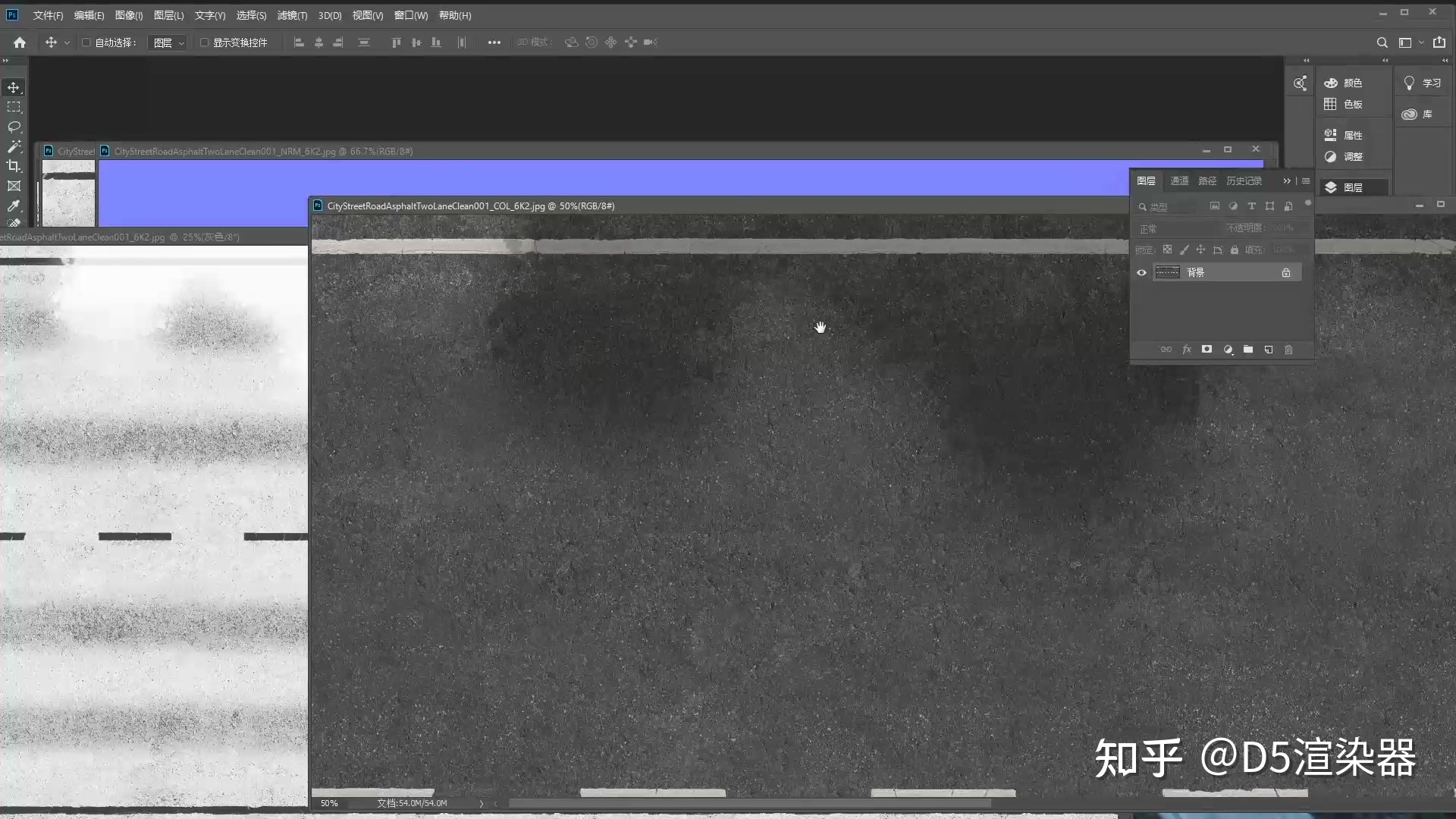Screen dimensions: 1456x819
Task: Select the Crop tool
Action: pos(14,166)
